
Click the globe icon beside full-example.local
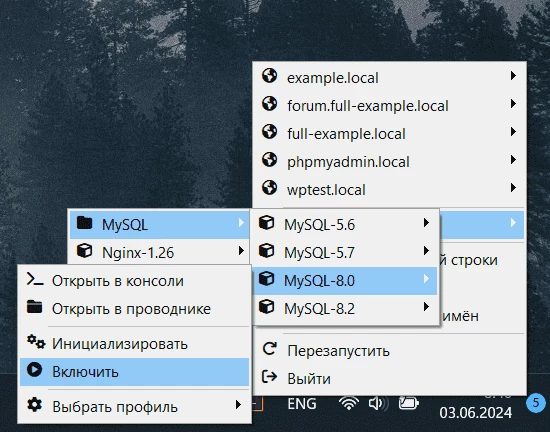coord(269,132)
